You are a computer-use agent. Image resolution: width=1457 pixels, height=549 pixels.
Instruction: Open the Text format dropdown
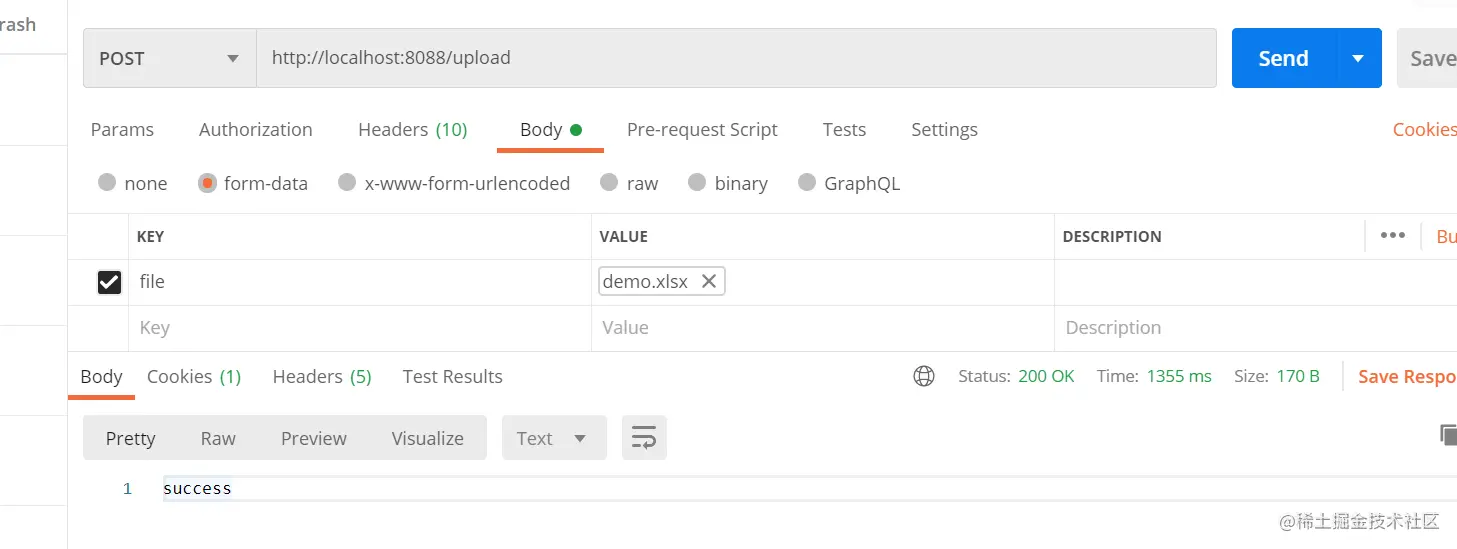coord(554,438)
